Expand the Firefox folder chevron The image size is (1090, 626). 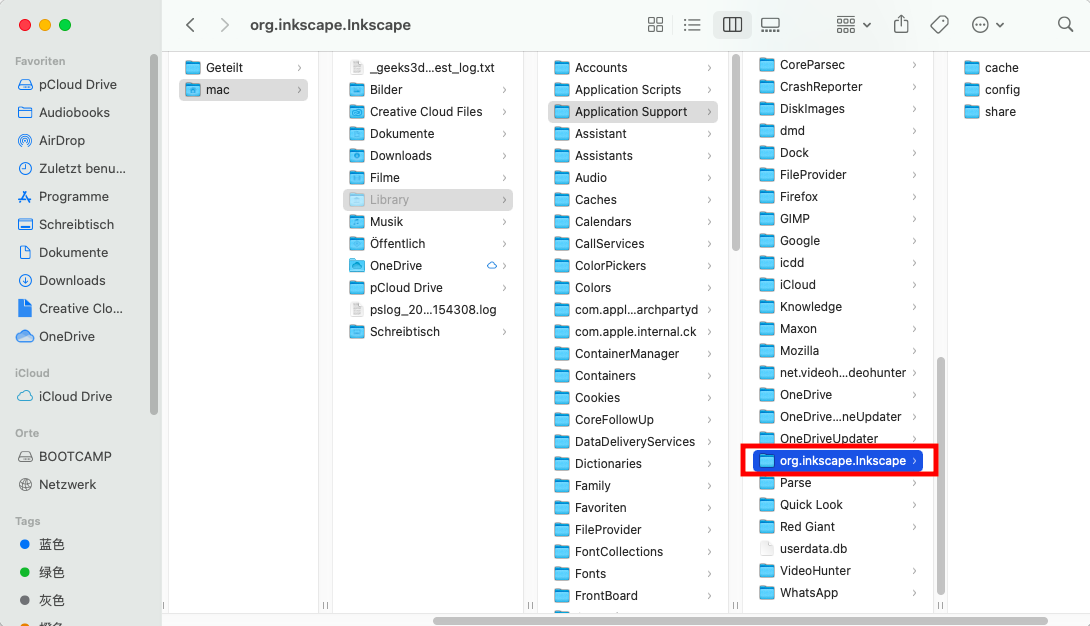pos(914,197)
